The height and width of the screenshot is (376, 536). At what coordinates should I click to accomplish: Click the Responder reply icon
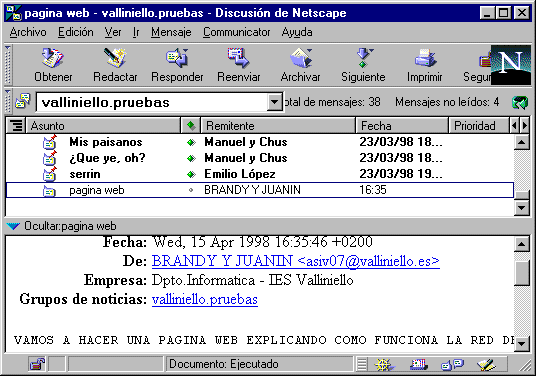point(177,57)
